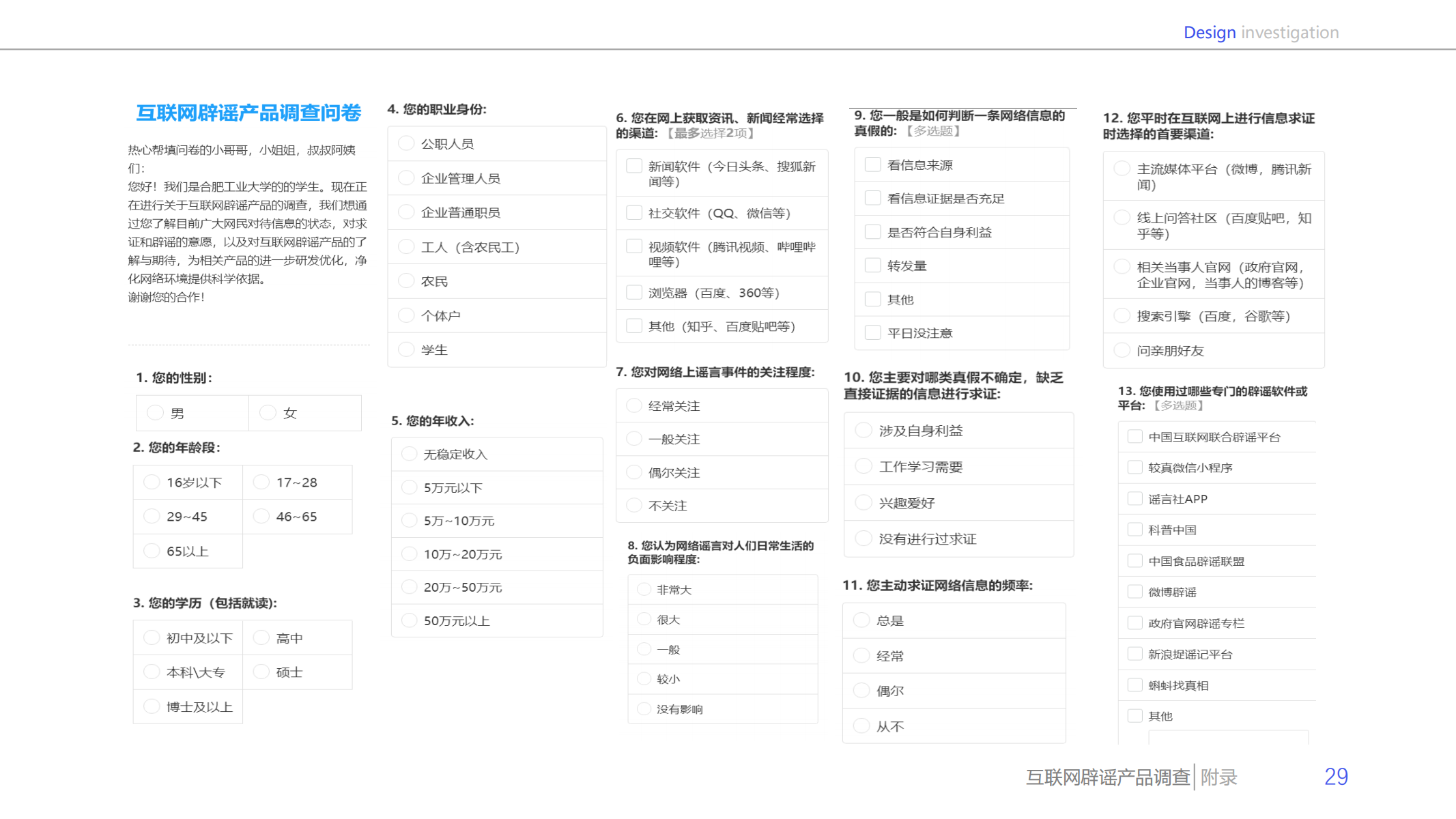This screenshot has height=819, width=1456.
Task: Choose 博士及以上 as education level
Action: click(152, 706)
